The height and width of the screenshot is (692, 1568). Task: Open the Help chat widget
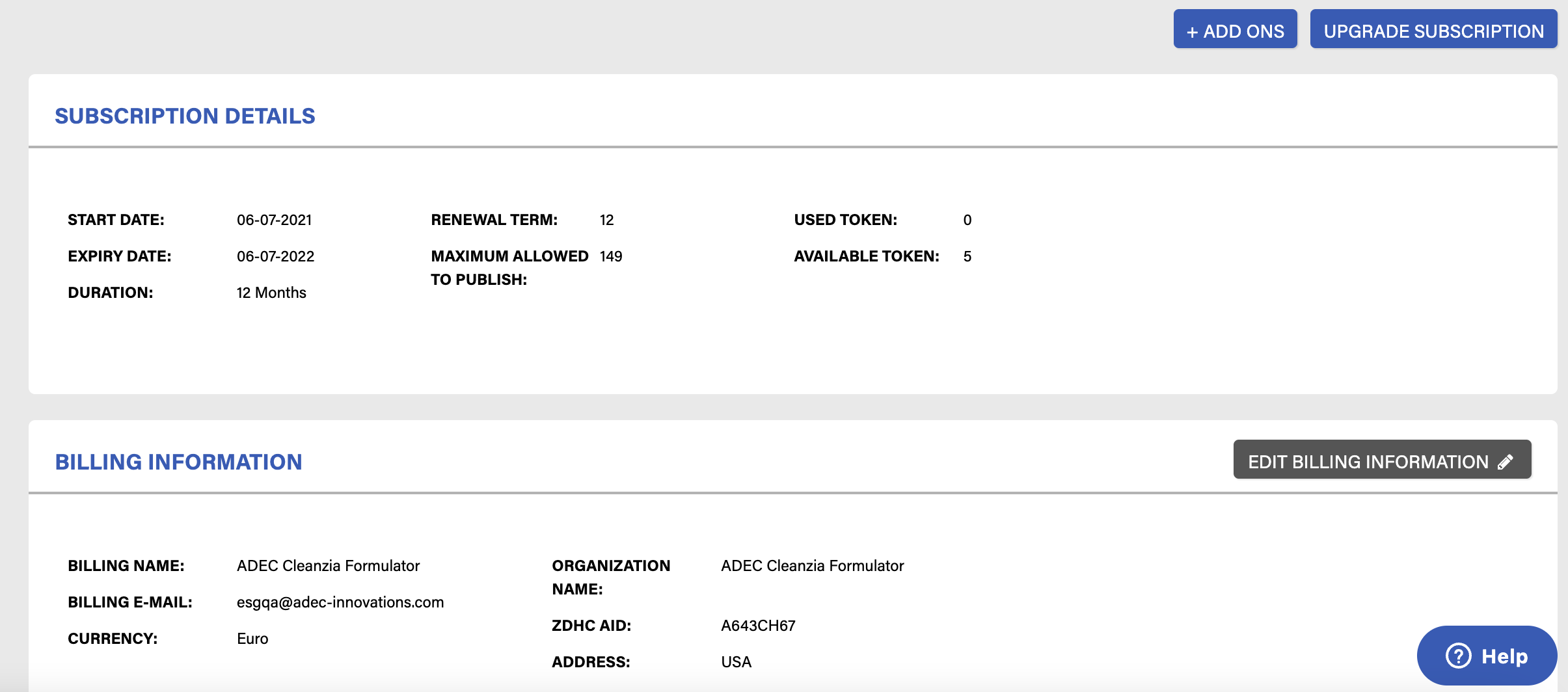coord(1487,656)
